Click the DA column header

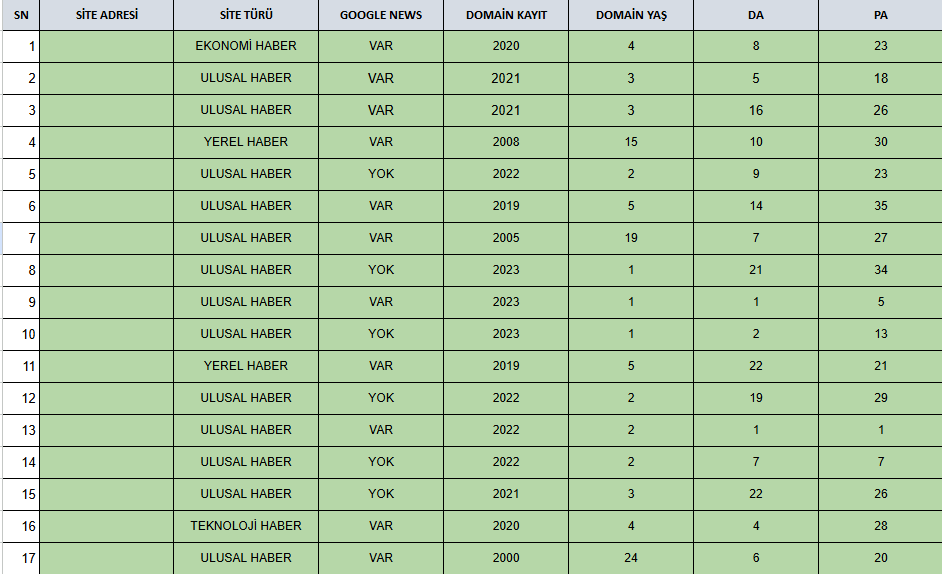pos(756,15)
